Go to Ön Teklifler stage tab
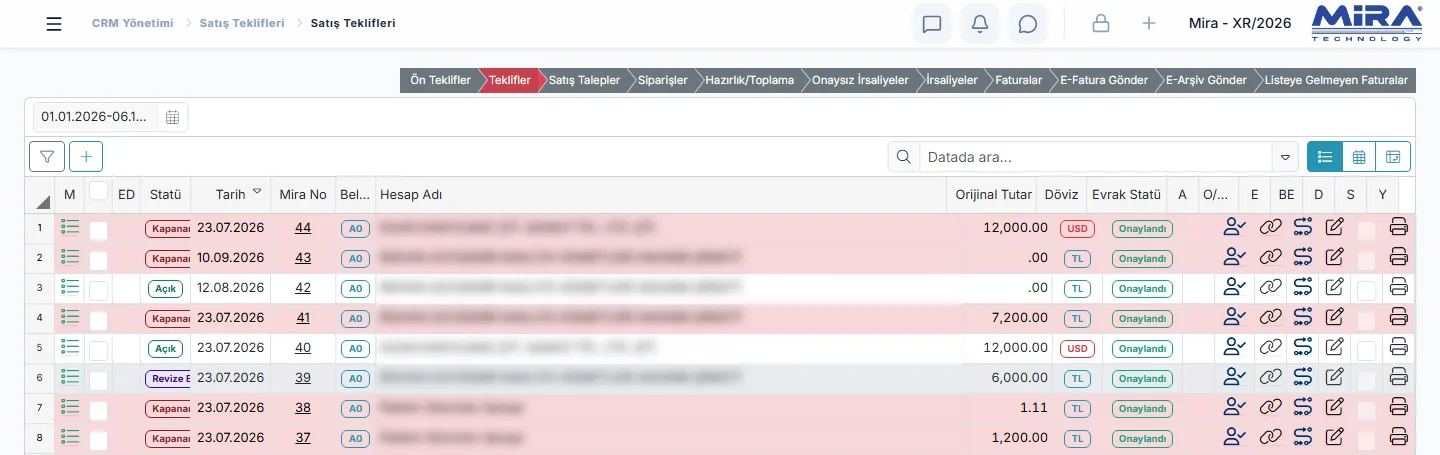Image resolution: width=1440 pixels, height=455 pixels. tap(440, 80)
